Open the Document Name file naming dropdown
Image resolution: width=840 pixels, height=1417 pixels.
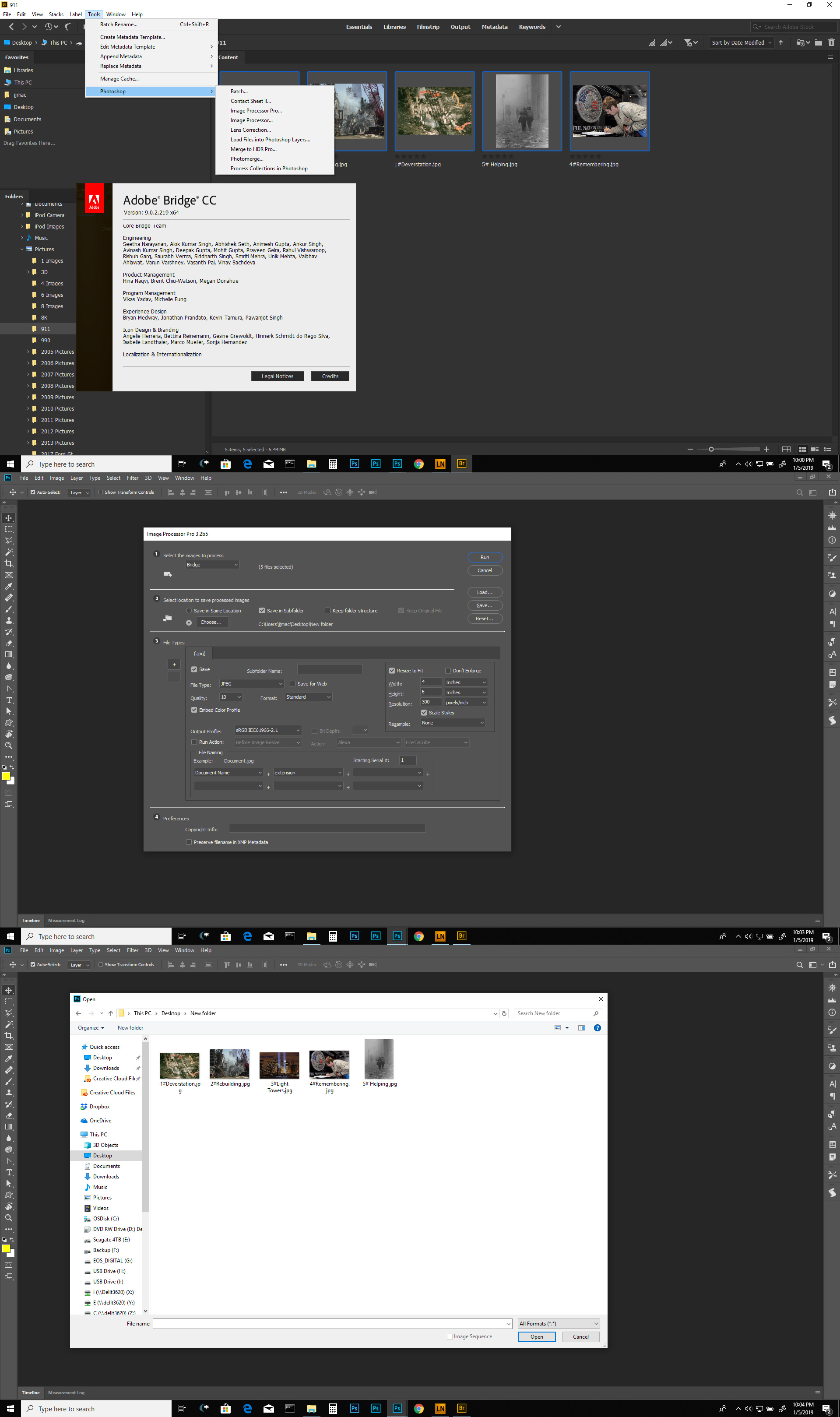pos(228,773)
